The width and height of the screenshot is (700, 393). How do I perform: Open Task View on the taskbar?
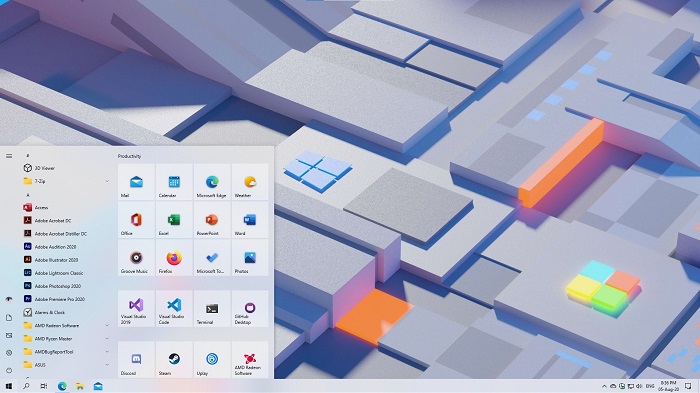[44, 386]
